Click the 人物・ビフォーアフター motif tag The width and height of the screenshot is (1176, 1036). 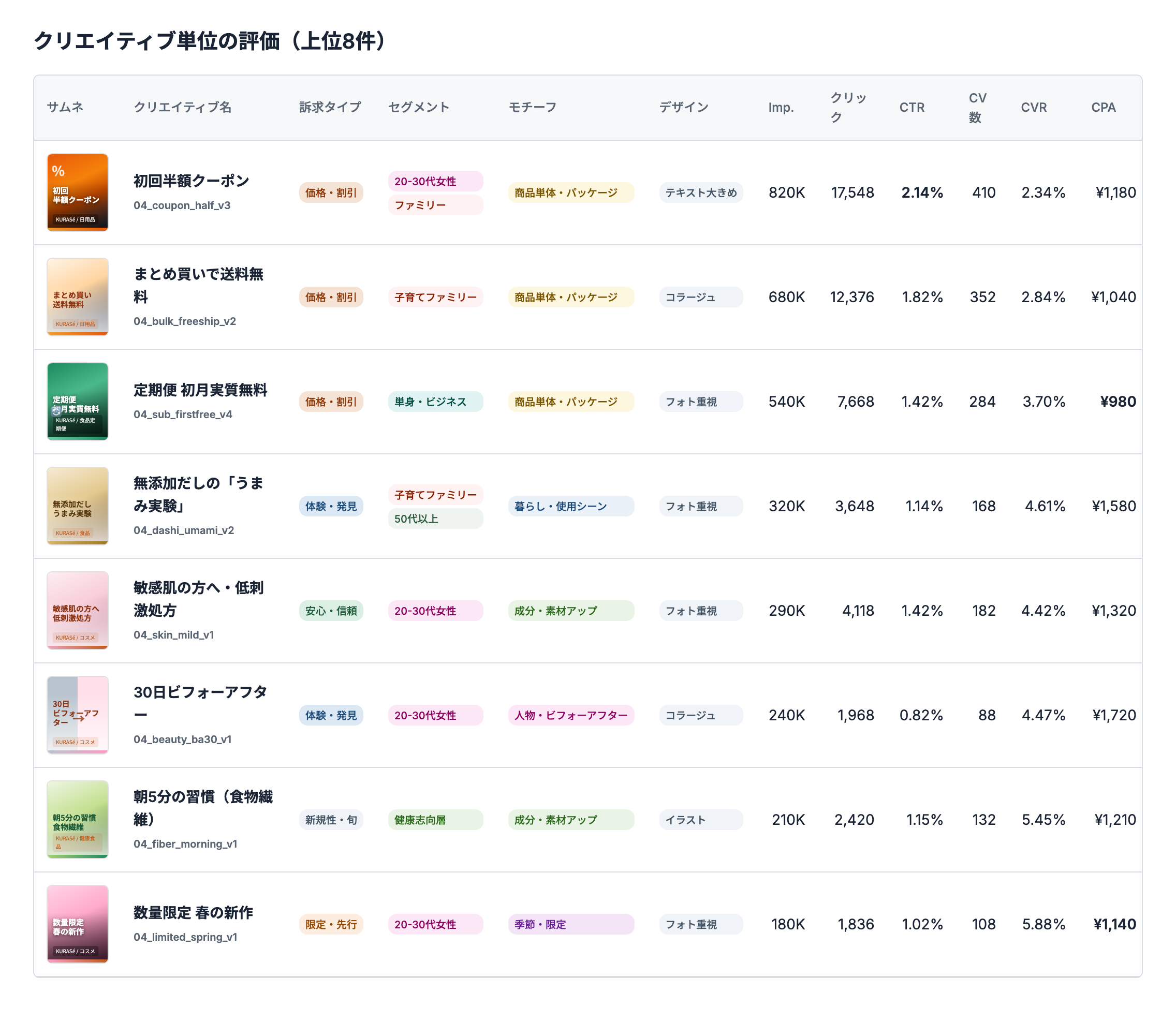click(x=571, y=715)
